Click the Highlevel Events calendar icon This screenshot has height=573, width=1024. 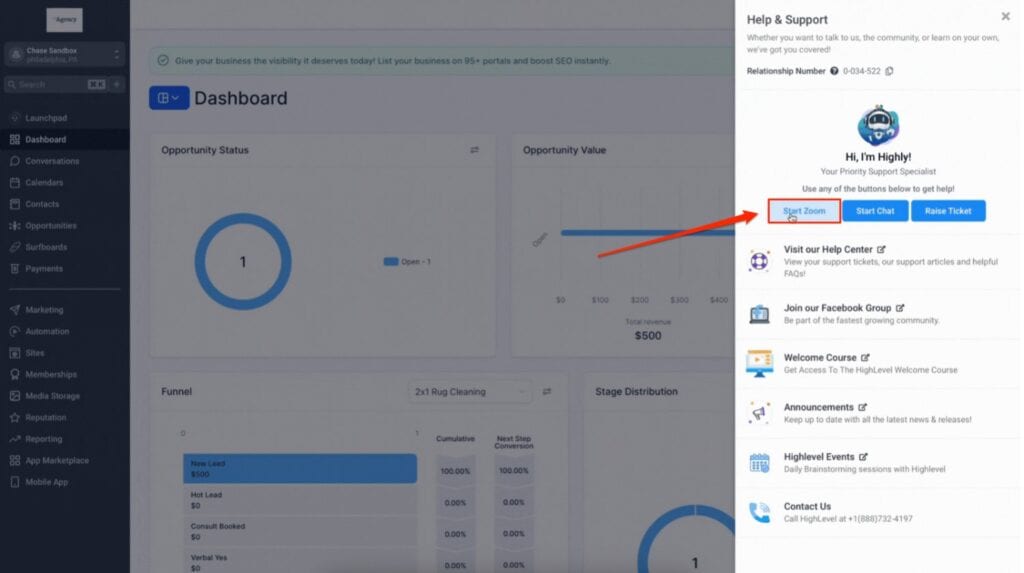click(x=760, y=463)
